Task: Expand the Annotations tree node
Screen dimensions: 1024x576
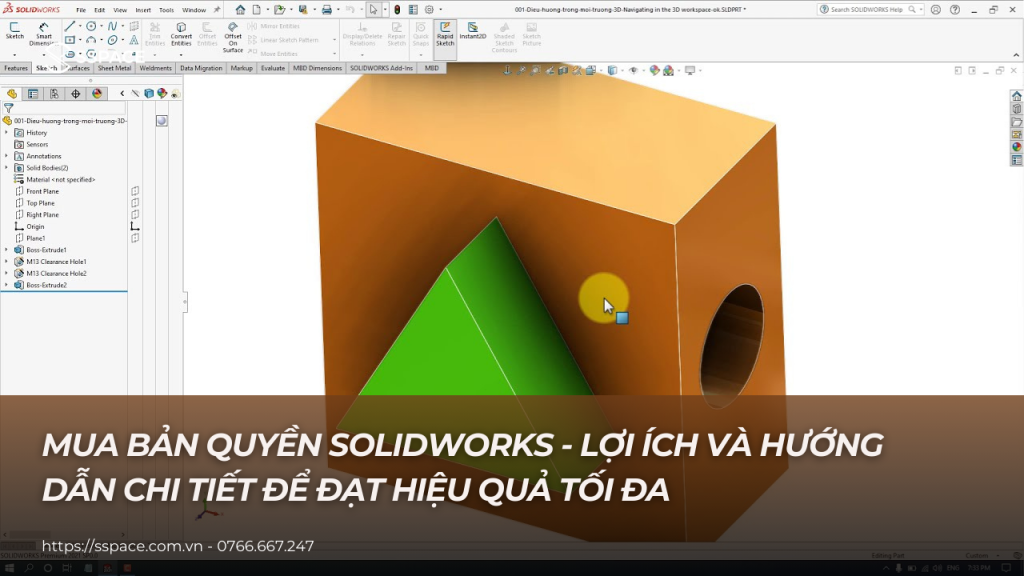Action: point(7,156)
